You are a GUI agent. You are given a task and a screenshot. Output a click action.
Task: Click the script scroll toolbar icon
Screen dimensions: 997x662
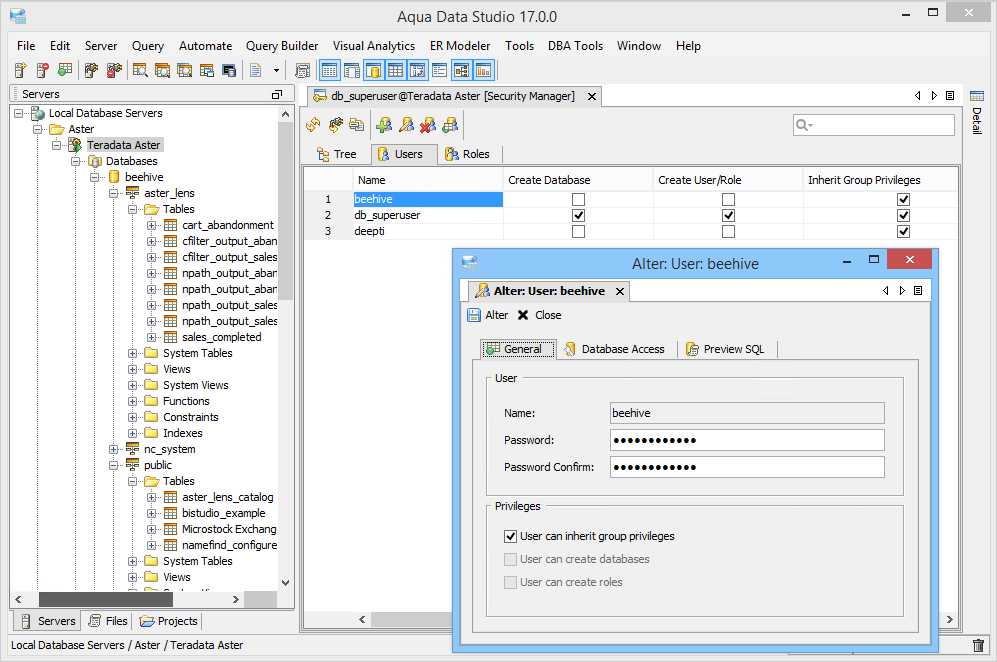[303, 70]
